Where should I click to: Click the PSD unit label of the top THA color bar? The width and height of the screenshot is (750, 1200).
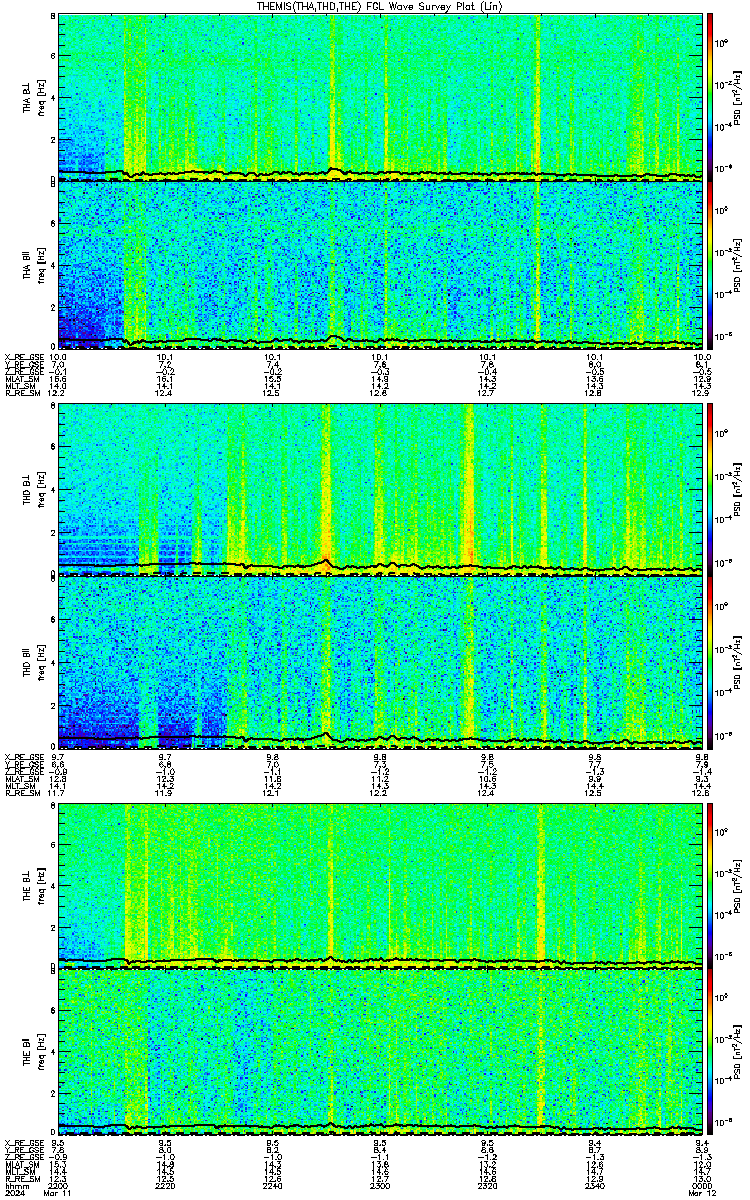[737, 97]
